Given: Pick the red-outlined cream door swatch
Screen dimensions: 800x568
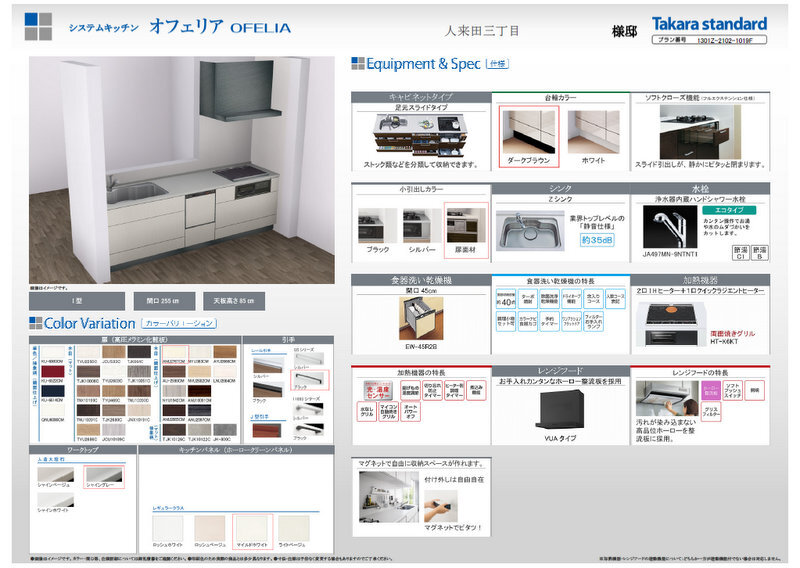Looking at the screenshot, I should (175, 353).
